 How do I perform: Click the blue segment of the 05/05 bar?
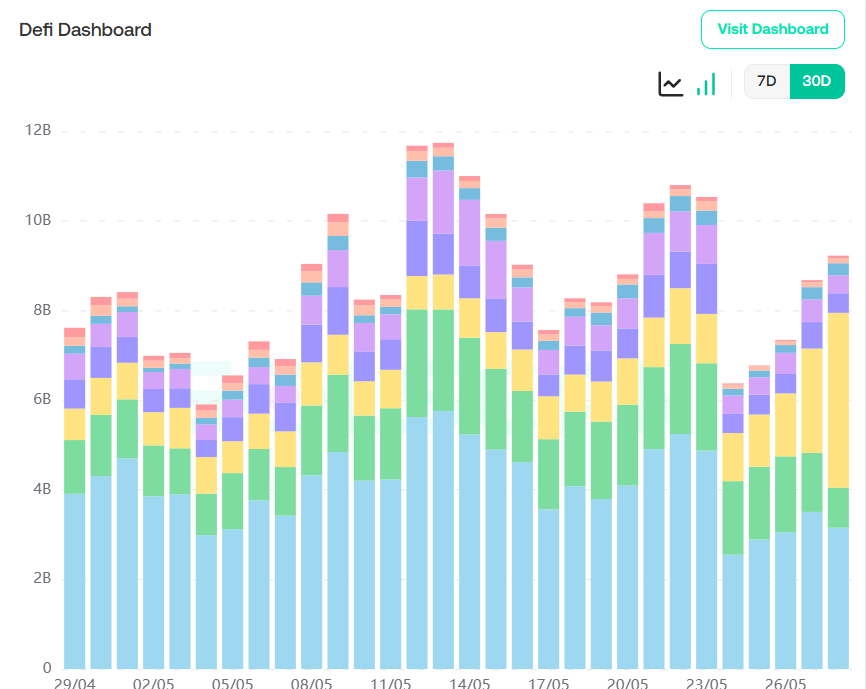233,598
